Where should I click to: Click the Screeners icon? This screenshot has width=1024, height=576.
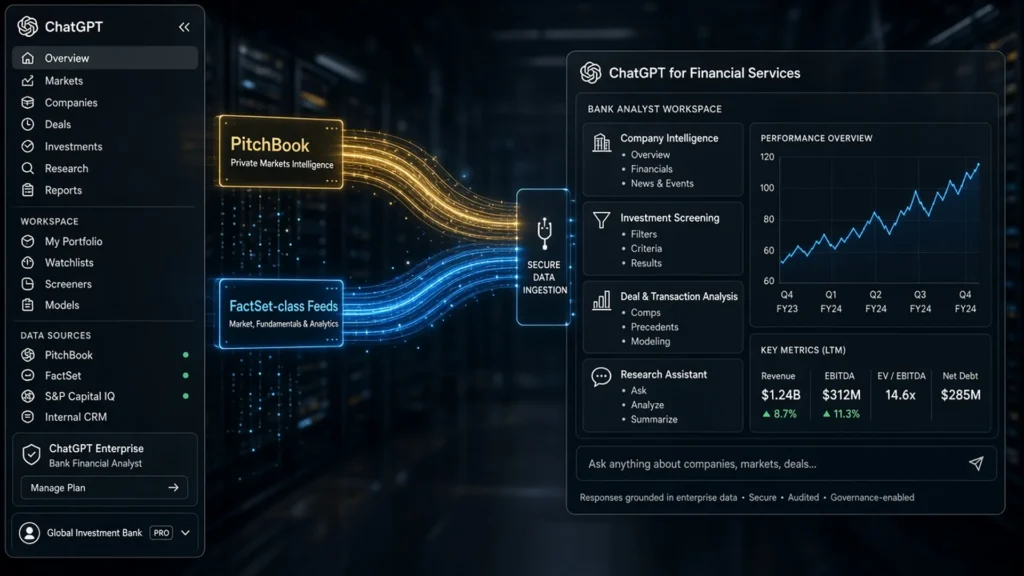(27, 284)
